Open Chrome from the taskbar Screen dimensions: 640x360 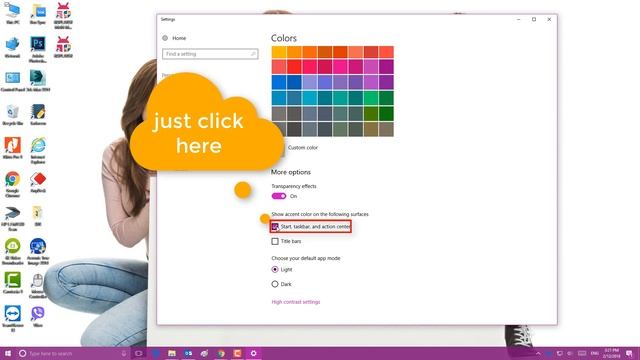click(x=221, y=353)
